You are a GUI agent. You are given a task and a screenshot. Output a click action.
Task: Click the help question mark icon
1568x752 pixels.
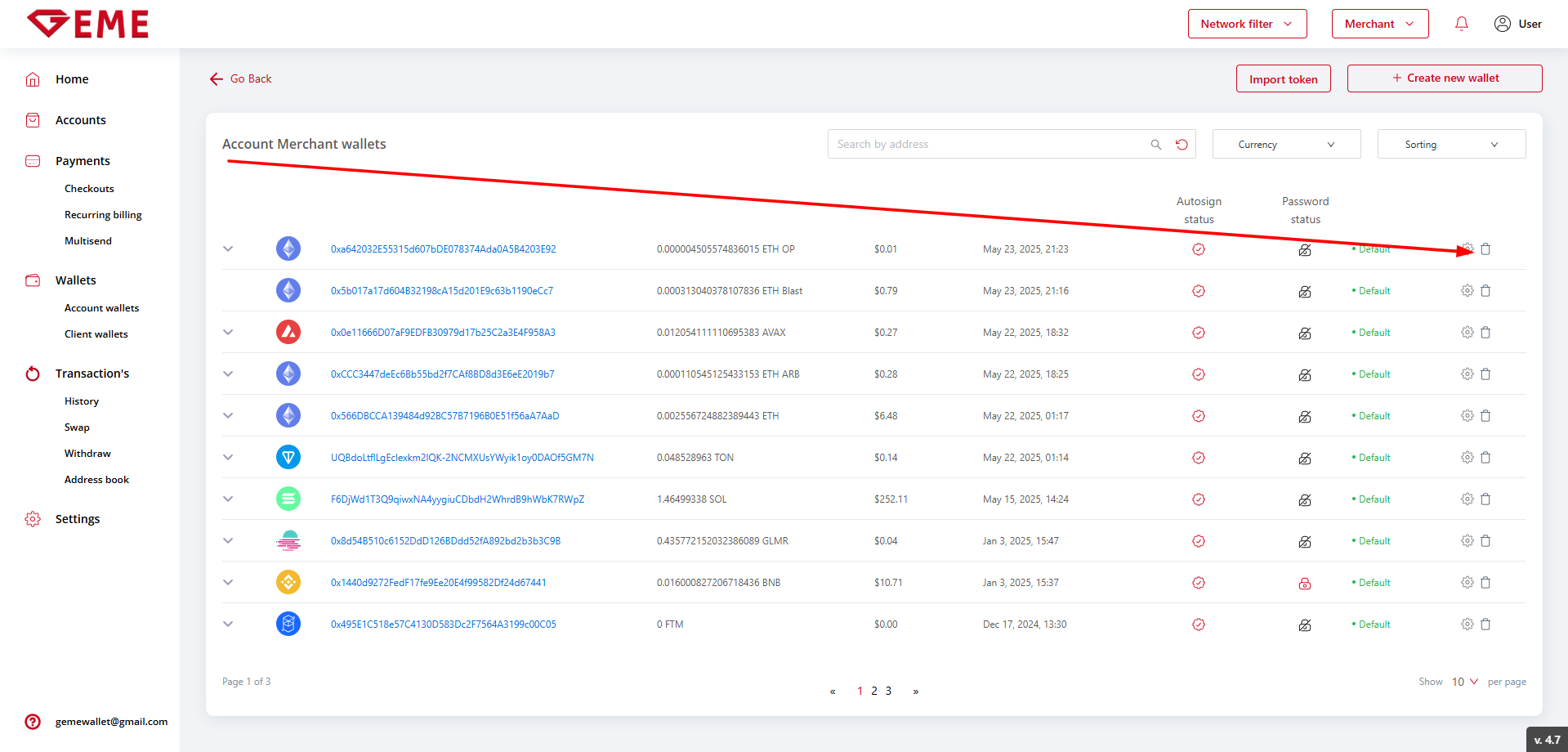33,722
